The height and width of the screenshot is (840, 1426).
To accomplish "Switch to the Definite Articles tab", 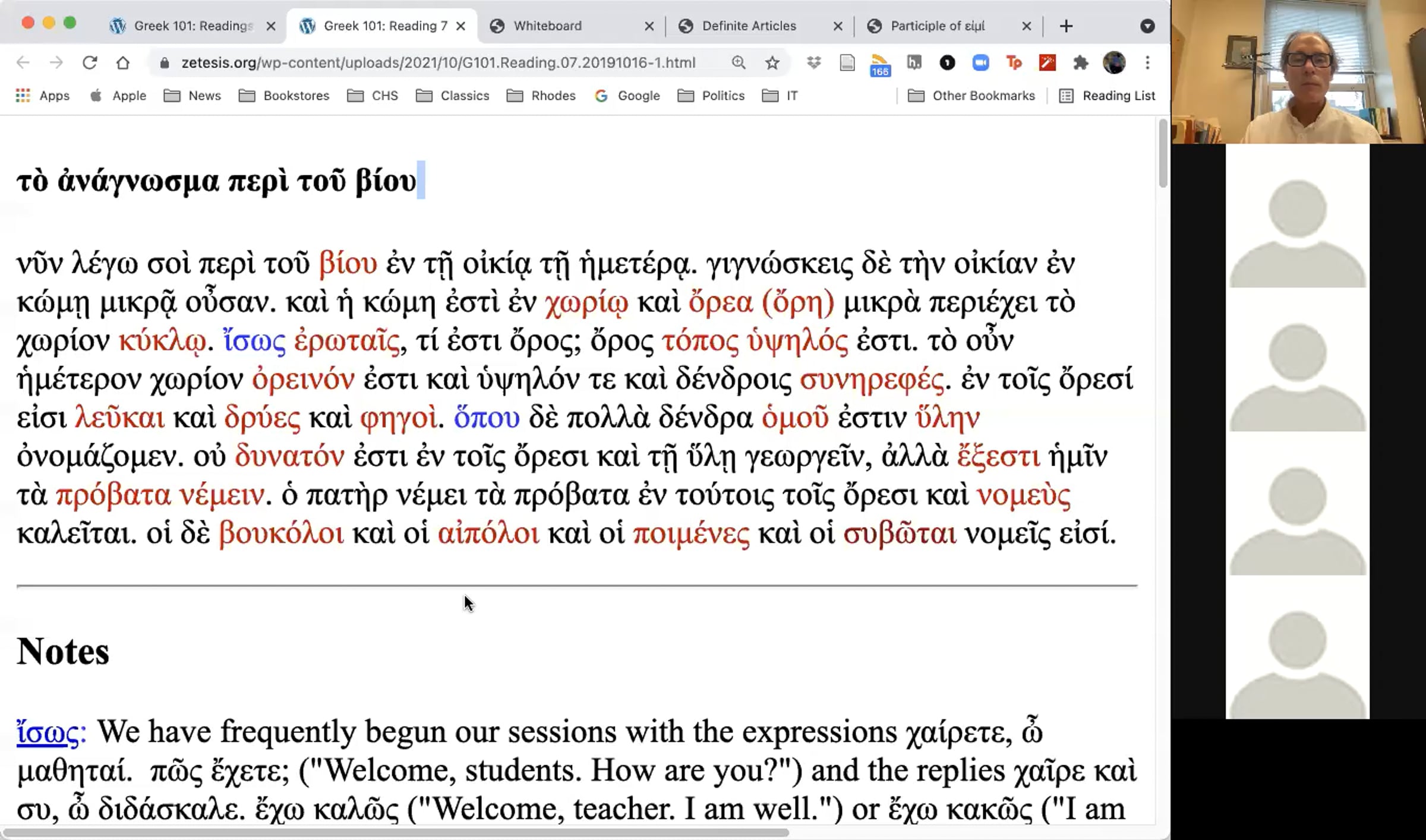I will point(760,26).
